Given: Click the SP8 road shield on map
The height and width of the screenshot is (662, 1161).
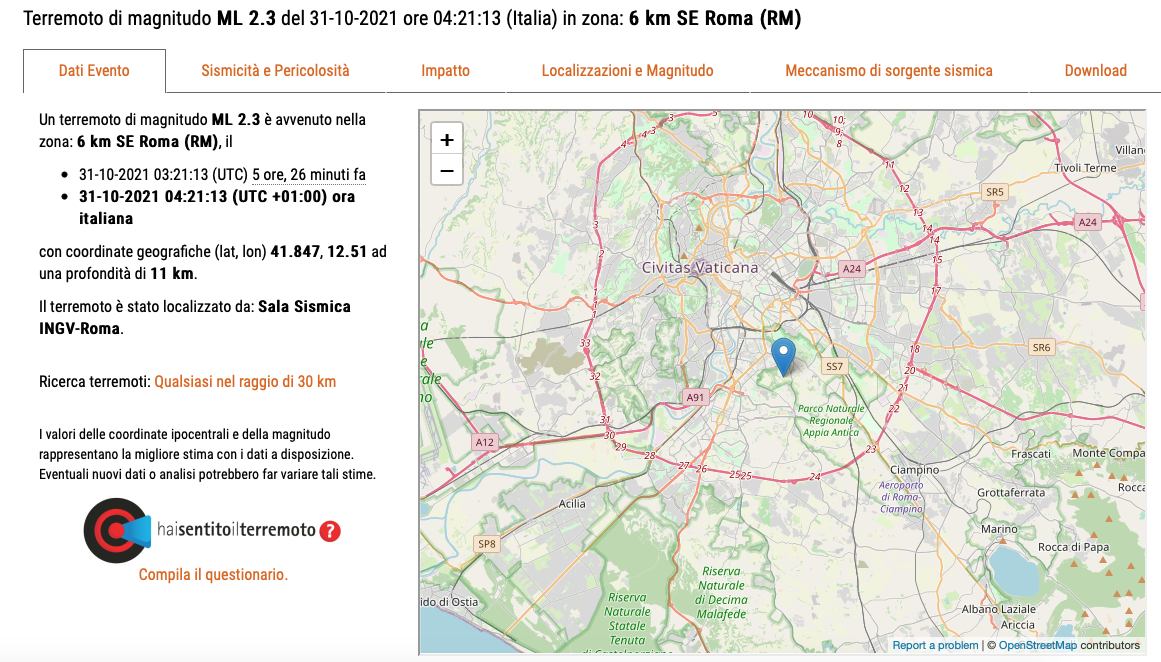Looking at the screenshot, I should click(x=487, y=544).
